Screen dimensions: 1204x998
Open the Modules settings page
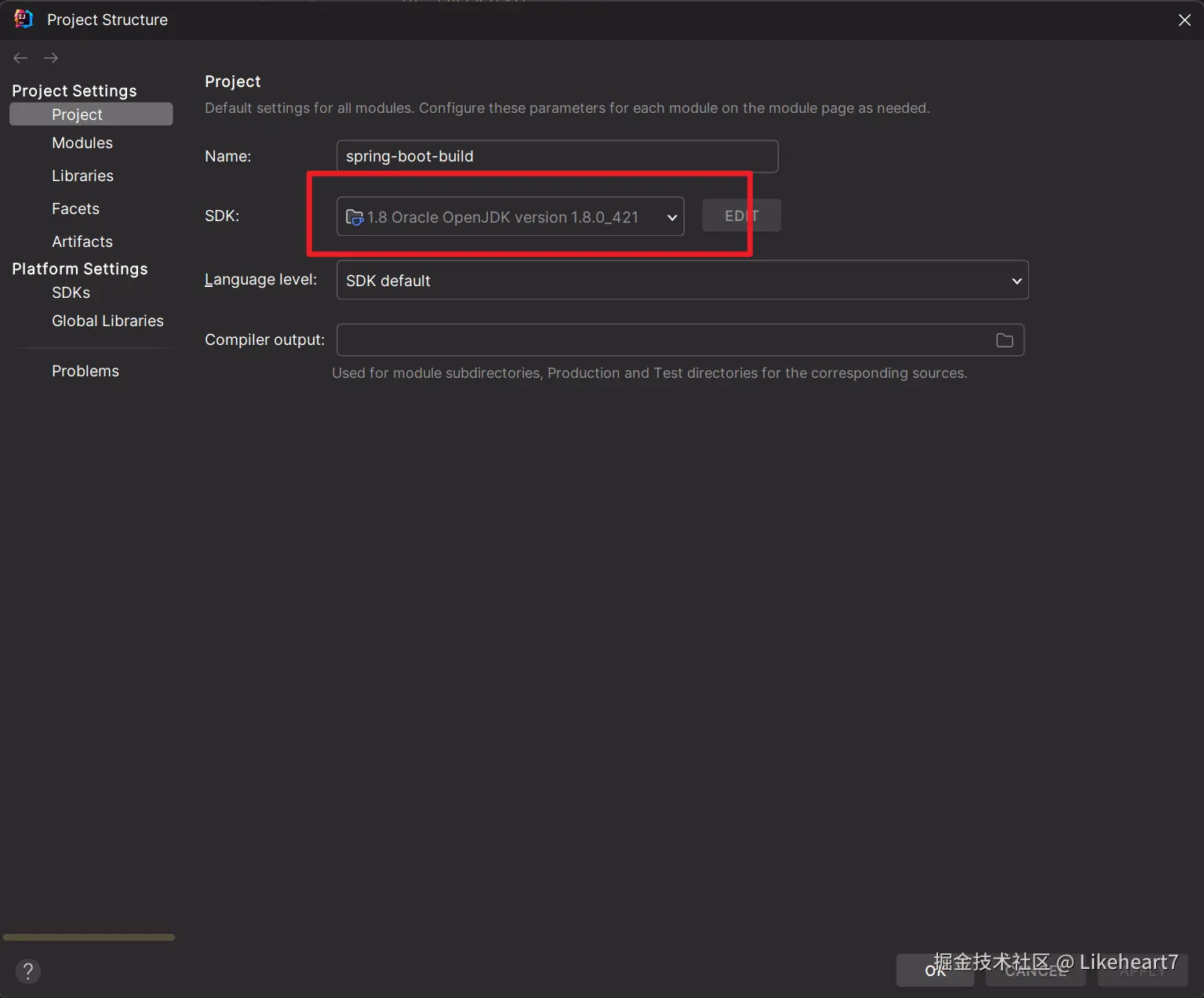(82, 143)
